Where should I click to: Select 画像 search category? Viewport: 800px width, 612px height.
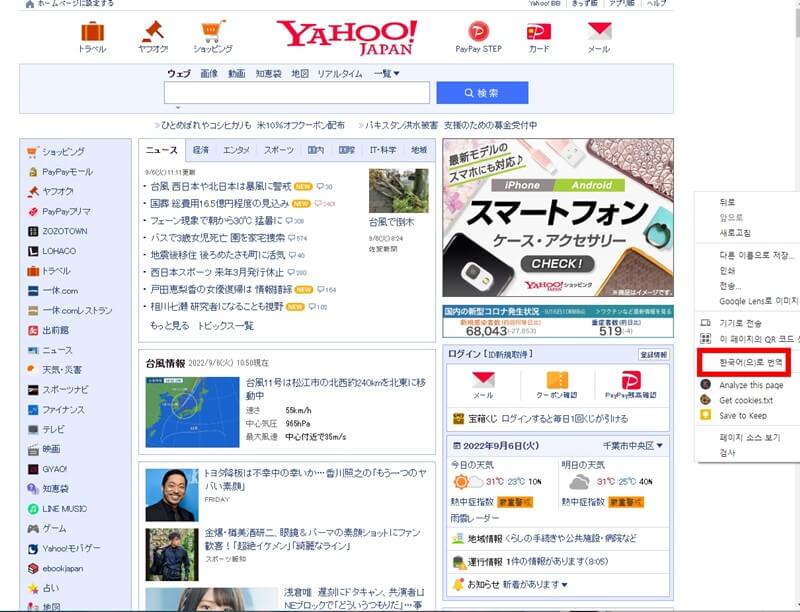click(209, 73)
